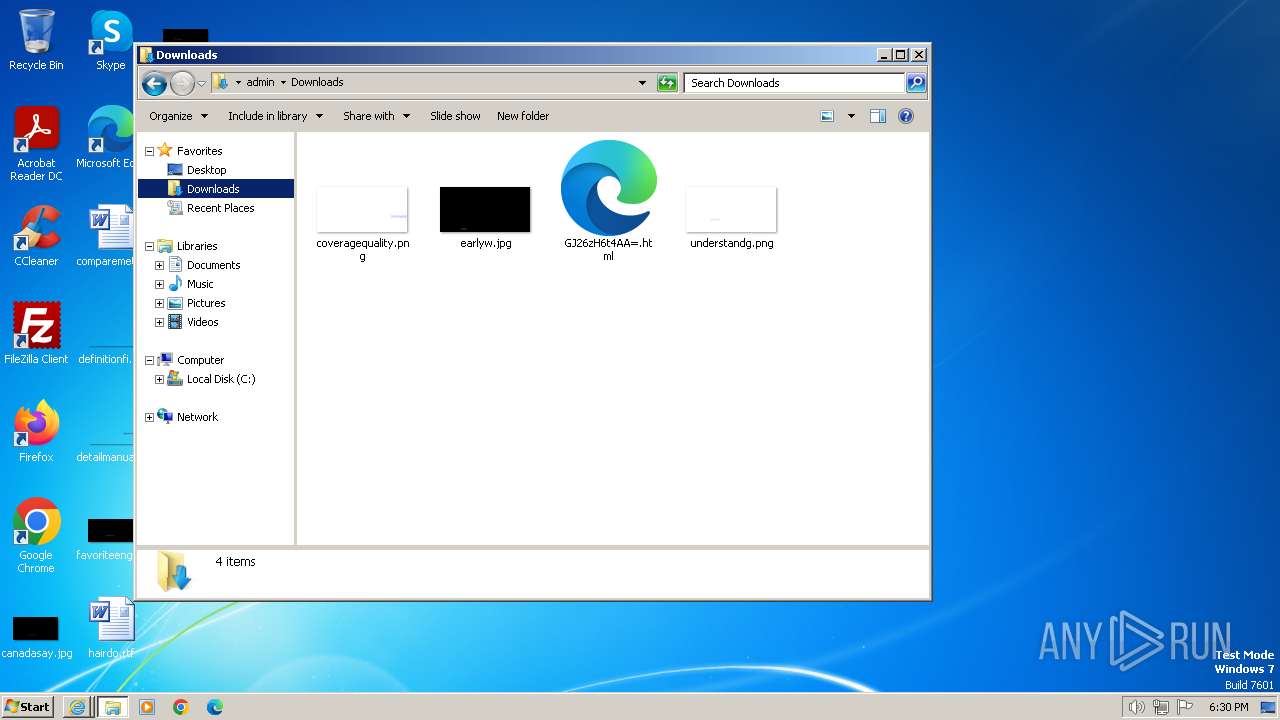Toggle the preview pane icon

coord(877,116)
